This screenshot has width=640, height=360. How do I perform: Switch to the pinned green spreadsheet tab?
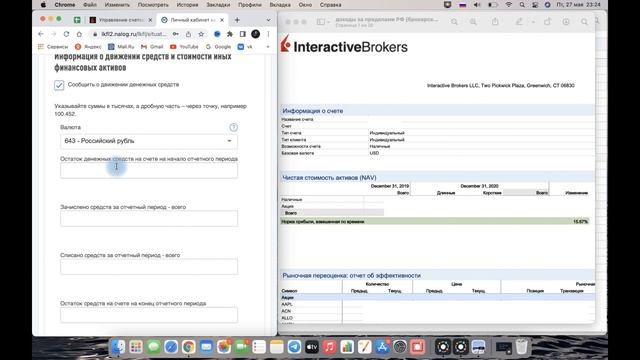click(x=77, y=20)
